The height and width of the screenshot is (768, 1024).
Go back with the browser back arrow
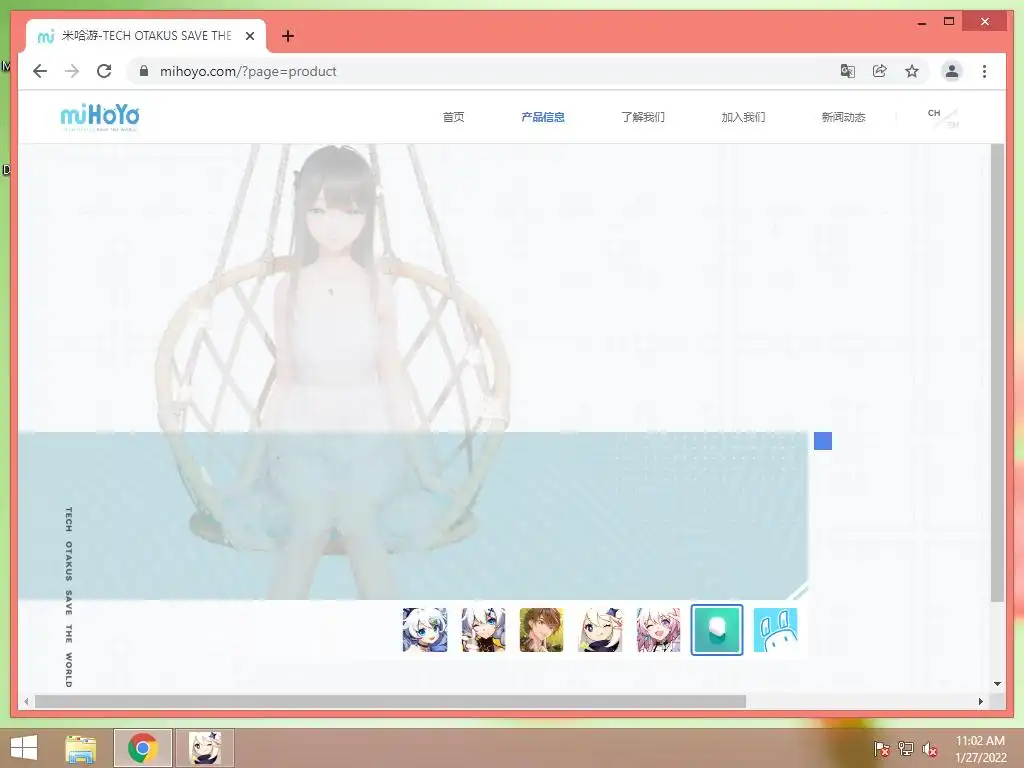40,71
